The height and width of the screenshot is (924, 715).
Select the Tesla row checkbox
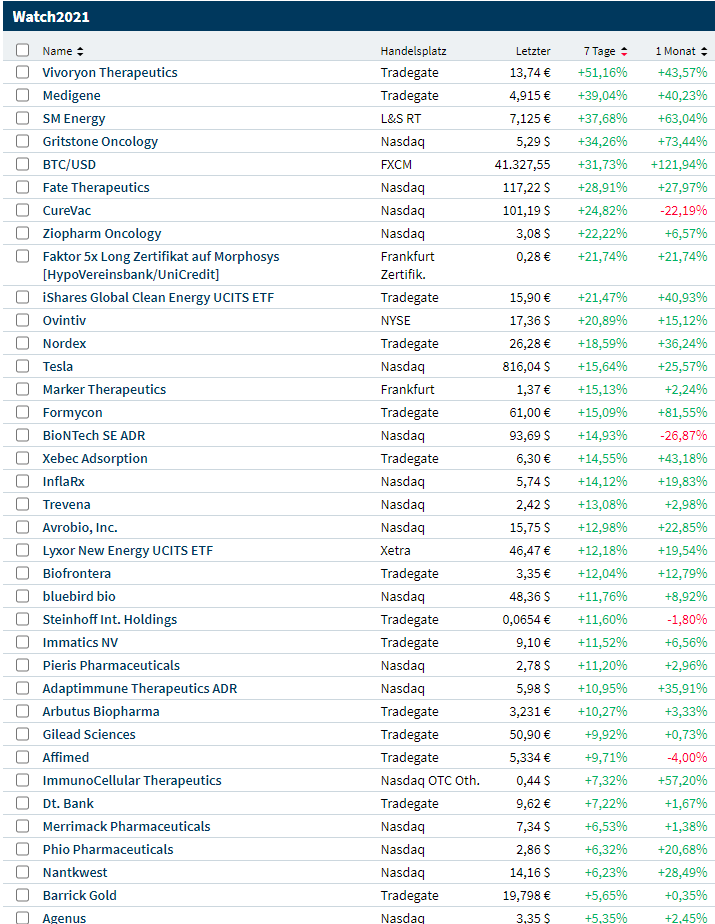coord(23,367)
